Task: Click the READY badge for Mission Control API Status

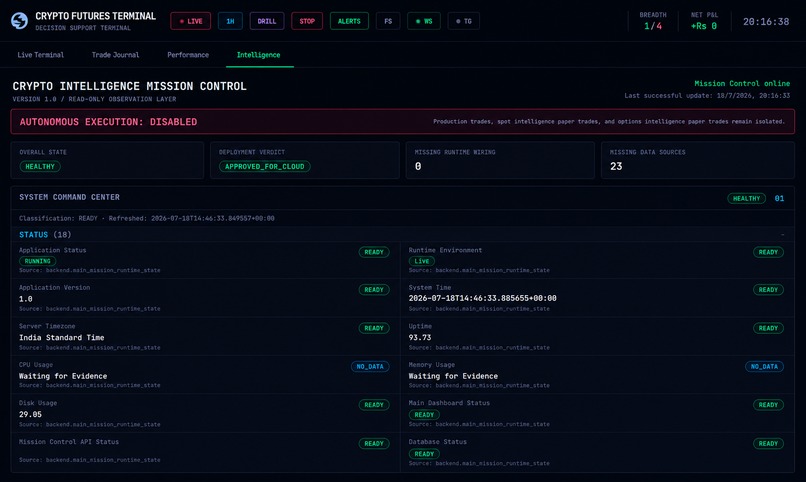Action: tap(374, 443)
